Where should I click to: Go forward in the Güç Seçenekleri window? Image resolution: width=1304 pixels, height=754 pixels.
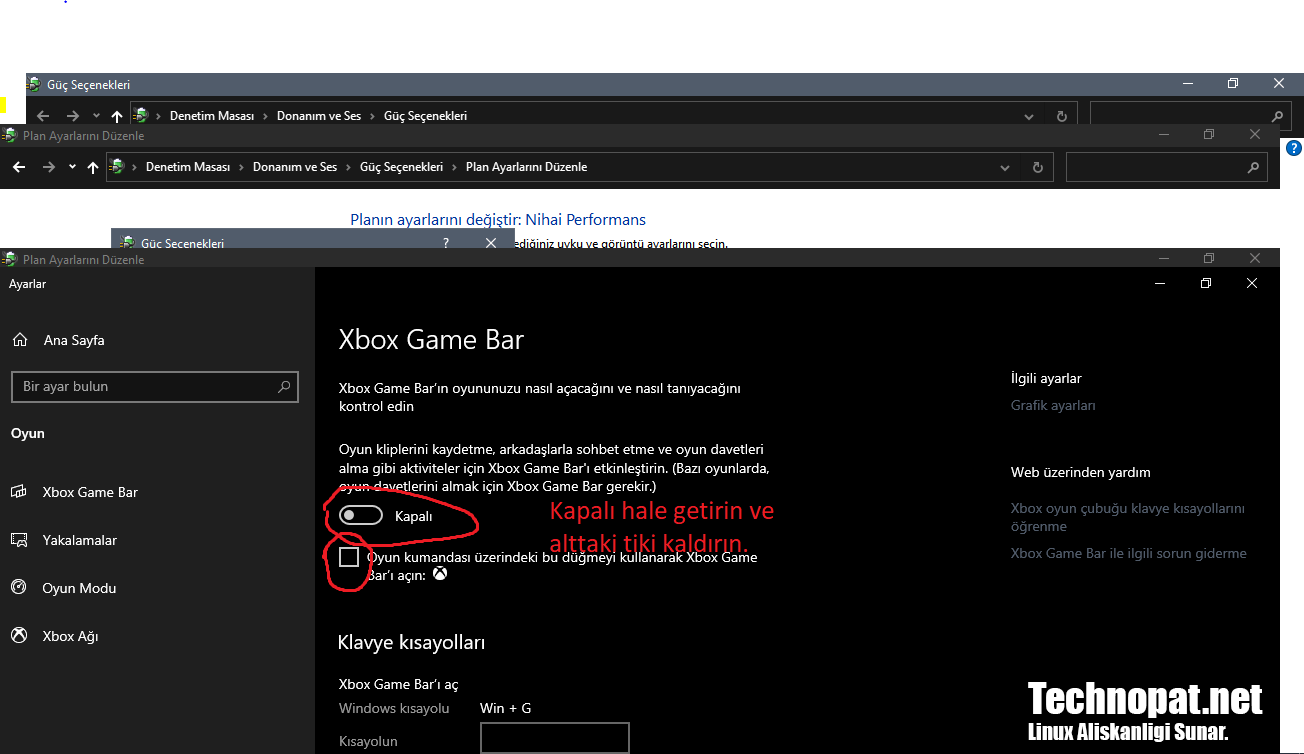point(72,116)
